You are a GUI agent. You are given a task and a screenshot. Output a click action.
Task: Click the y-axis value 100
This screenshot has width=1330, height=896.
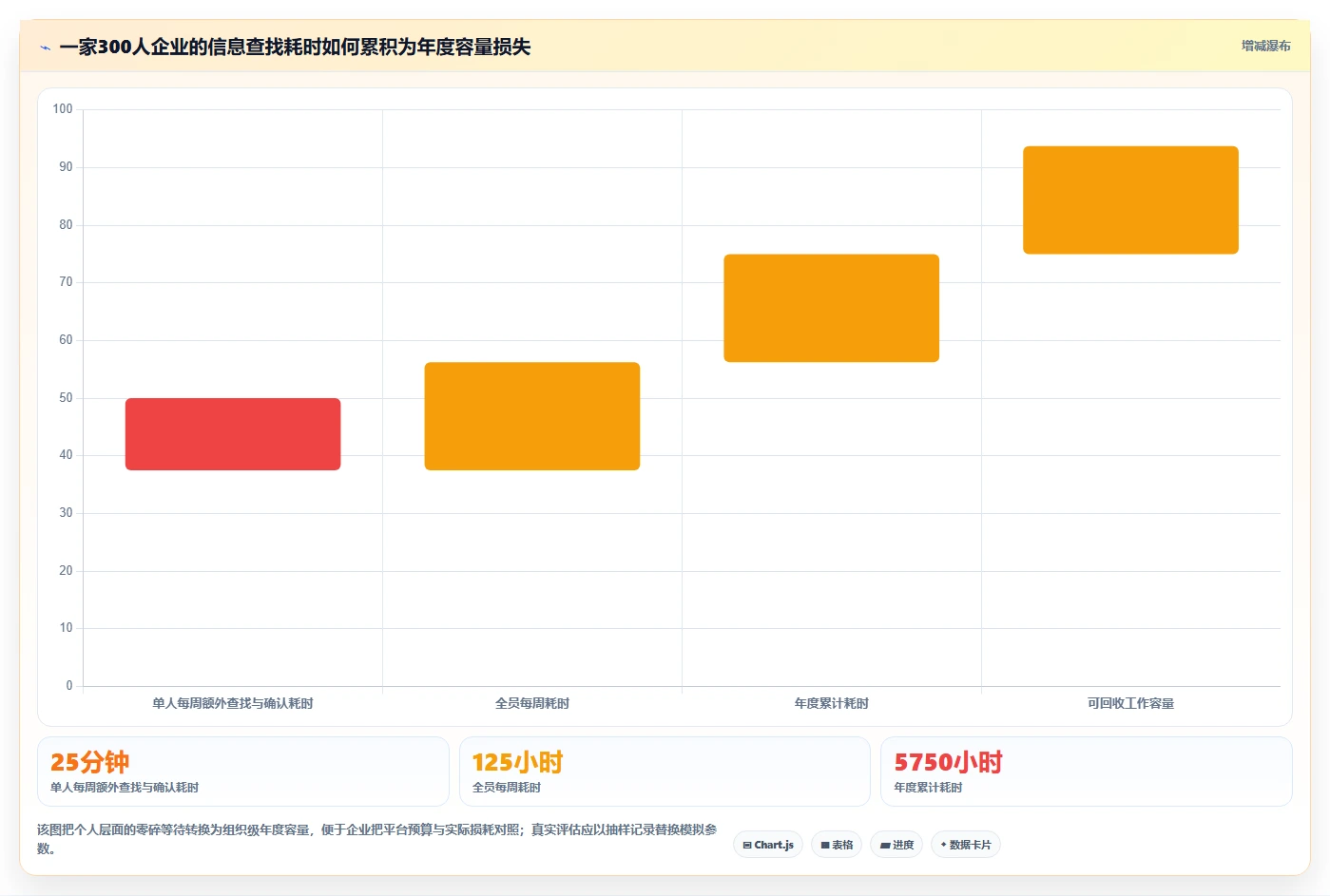coord(63,109)
